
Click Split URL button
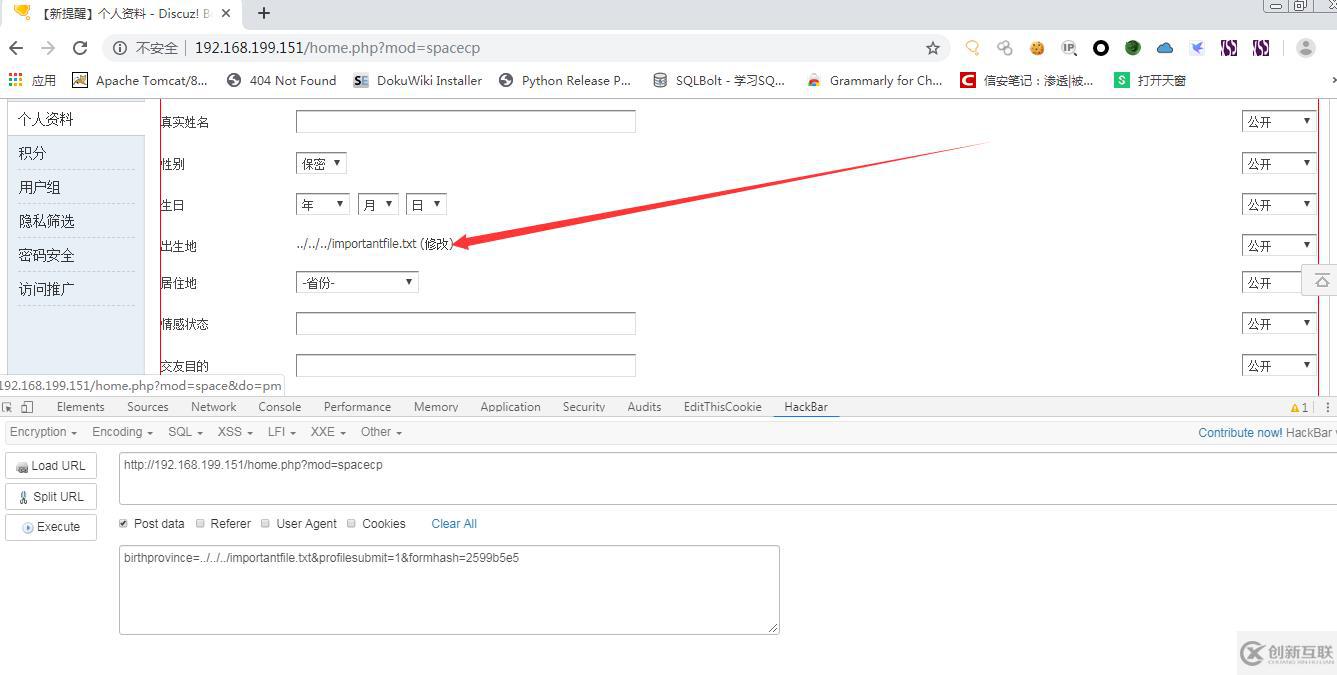[x=51, y=497]
